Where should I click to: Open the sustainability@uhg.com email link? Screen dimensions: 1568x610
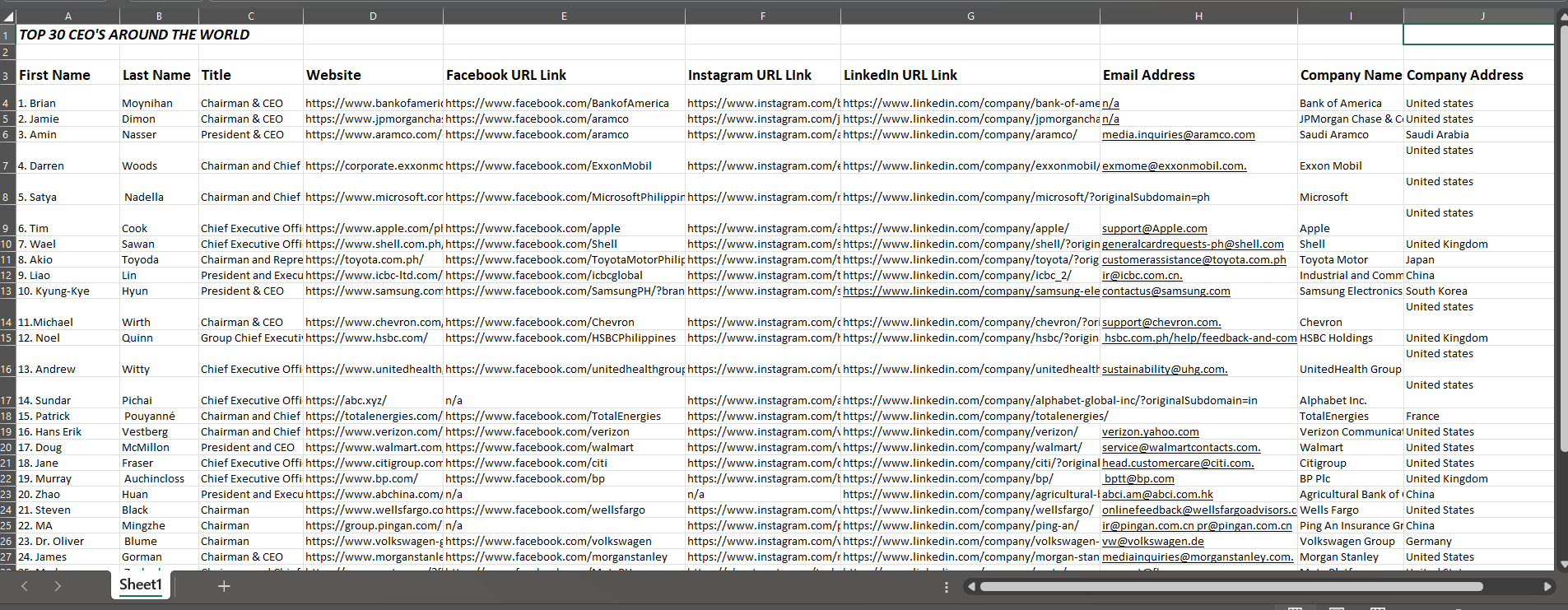pyautogui.click(x=1165, y=369)
